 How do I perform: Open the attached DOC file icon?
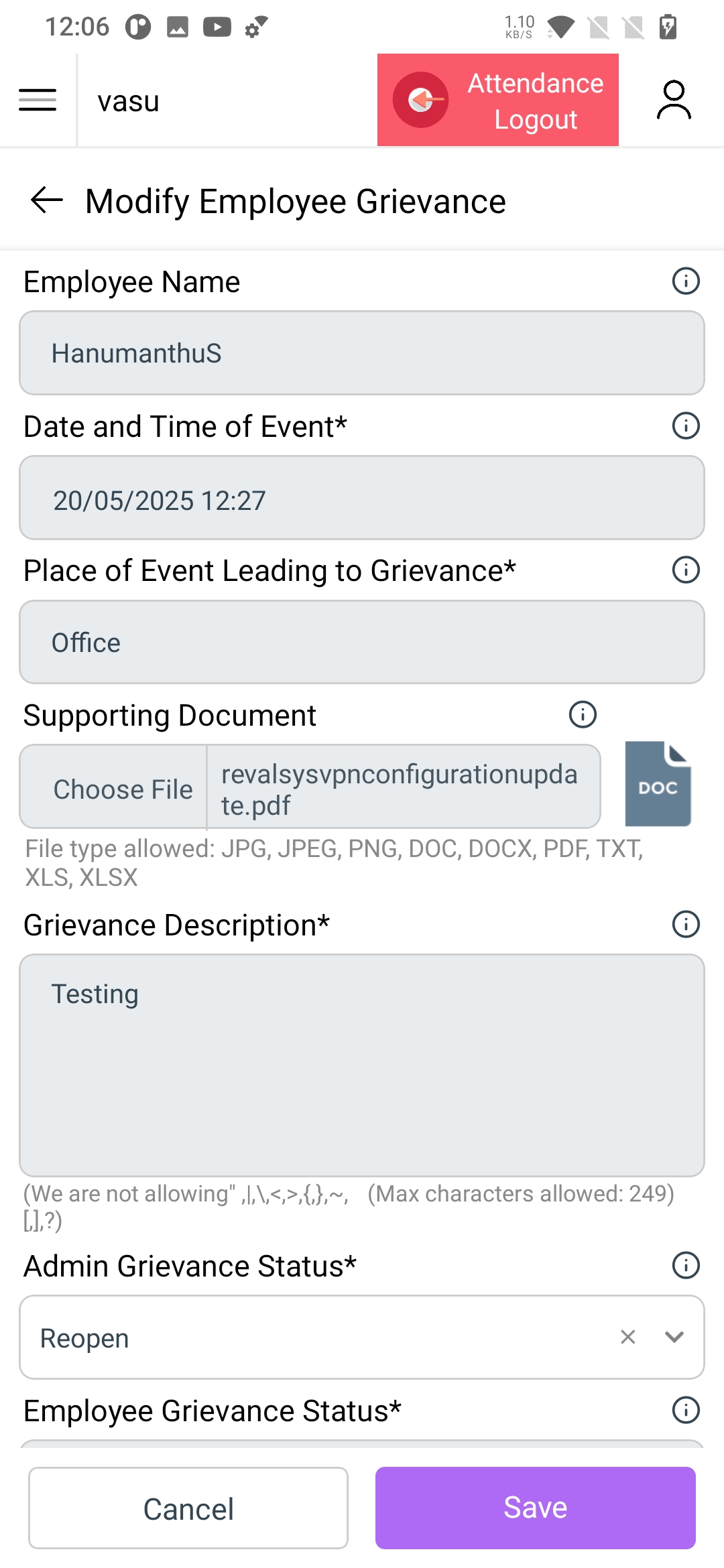click(x=658, y=784)
